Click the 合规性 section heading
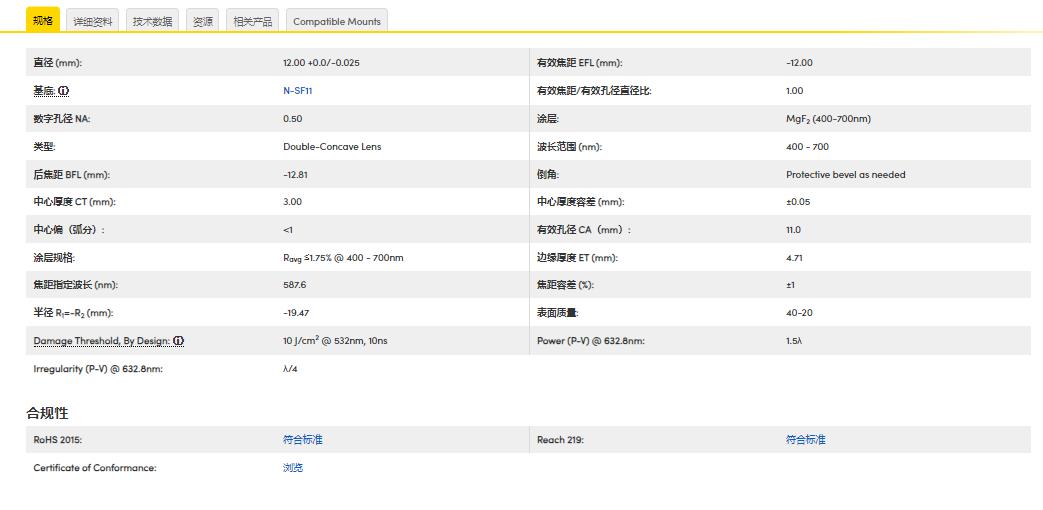The width and height of the screenshot is (1043, 510). (47, 413)
